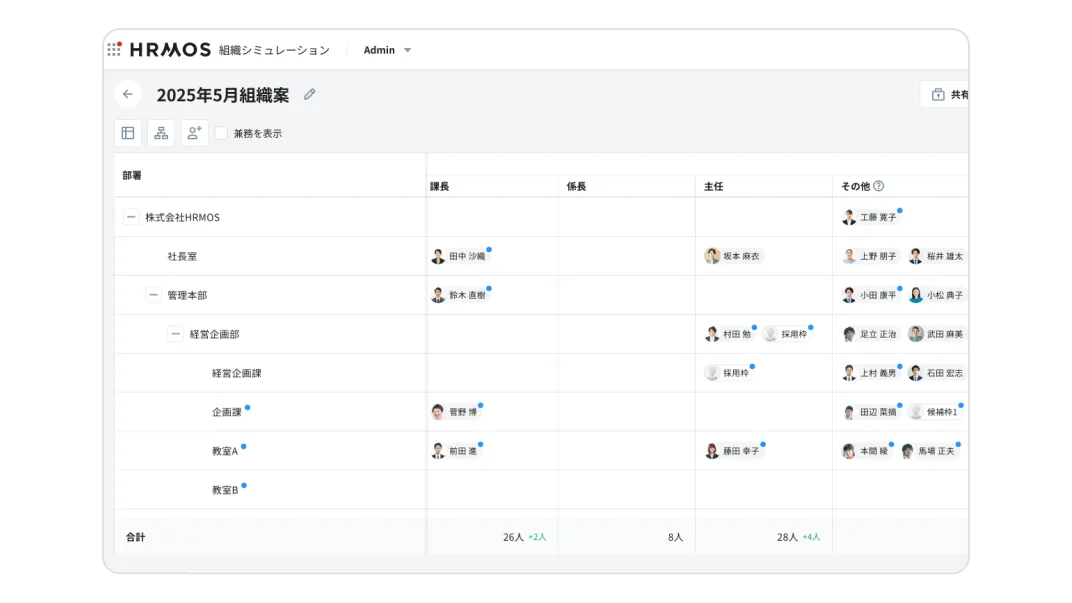Image resolution: width=1072 pixels, height=603 pixels.
Task: Click the add member icon
Action: point(193,132)
